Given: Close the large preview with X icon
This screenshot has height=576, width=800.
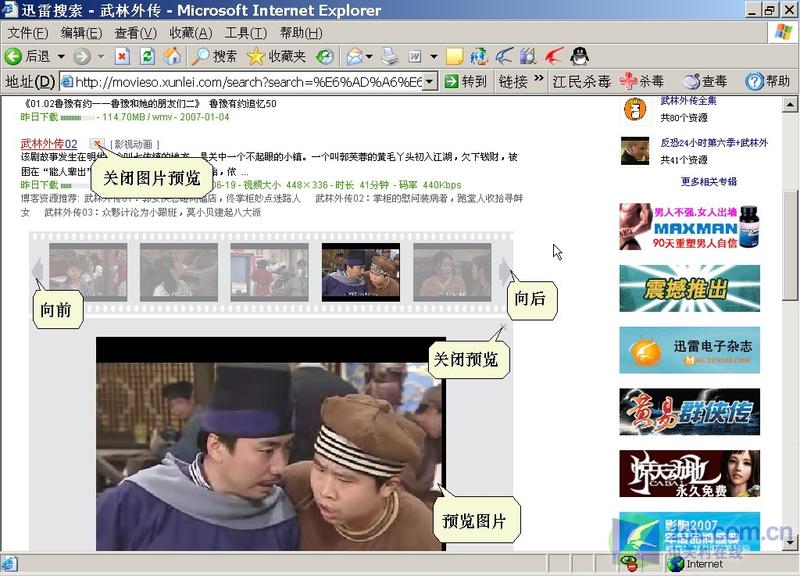Looking at the screenshot, I should 503,327.
